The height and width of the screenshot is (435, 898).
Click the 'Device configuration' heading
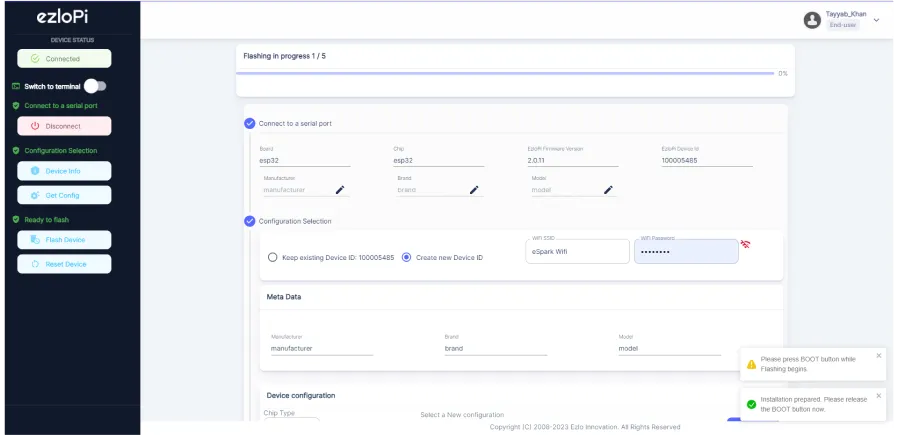pos(301,396)
